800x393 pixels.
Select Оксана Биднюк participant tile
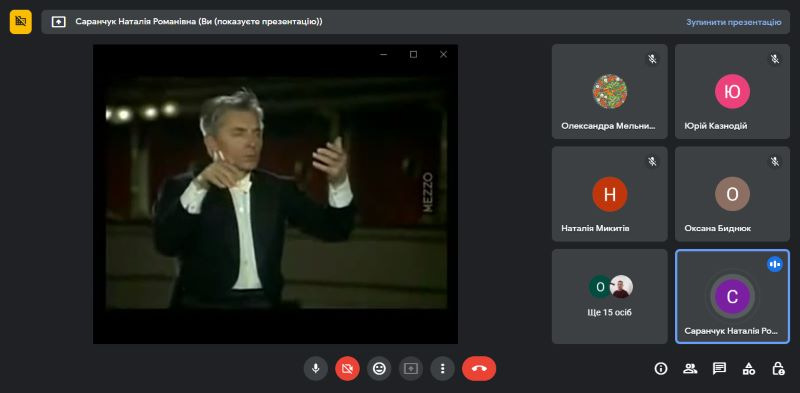coord(732,194)
